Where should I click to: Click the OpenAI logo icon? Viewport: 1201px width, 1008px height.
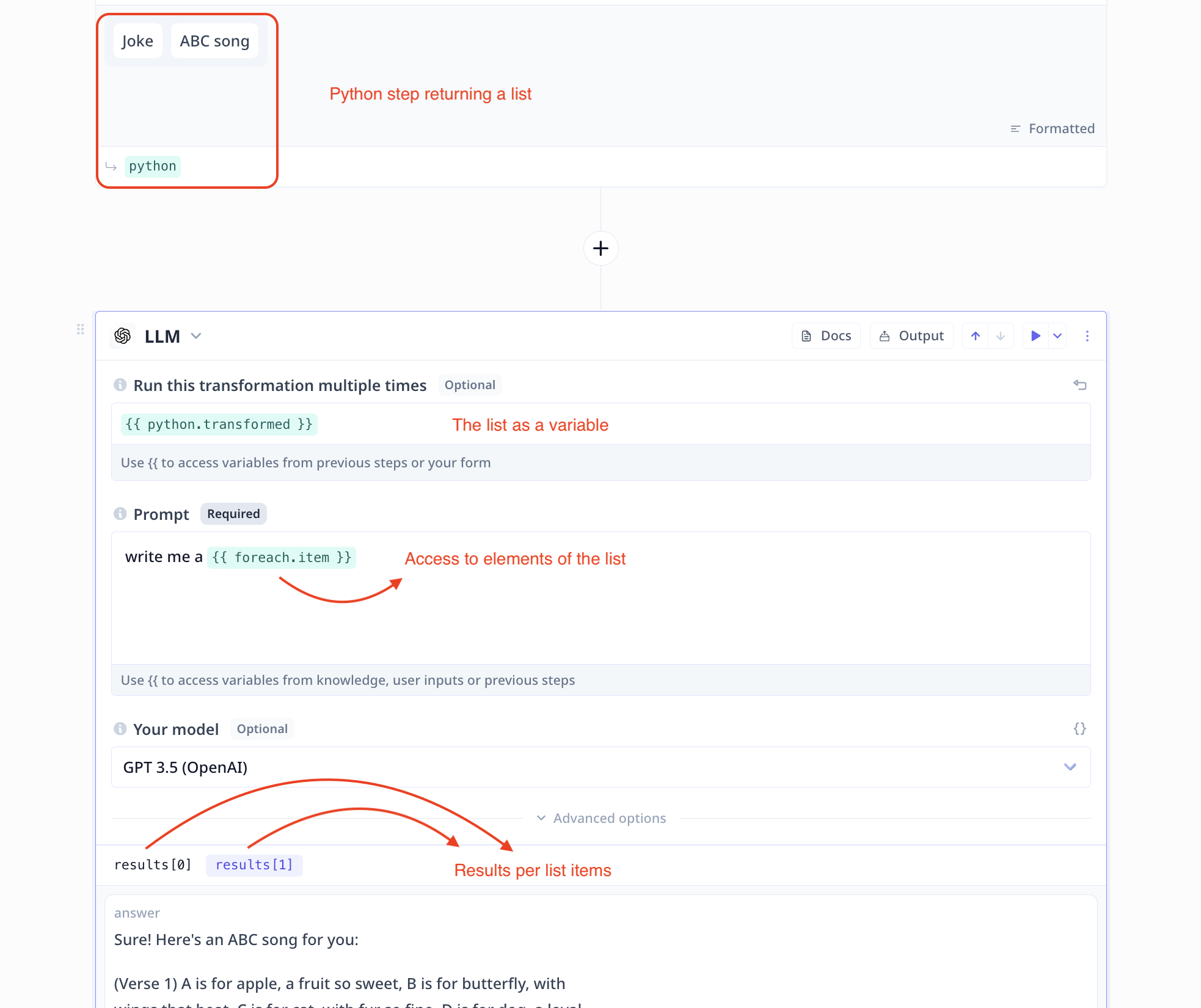click(123, 336)
